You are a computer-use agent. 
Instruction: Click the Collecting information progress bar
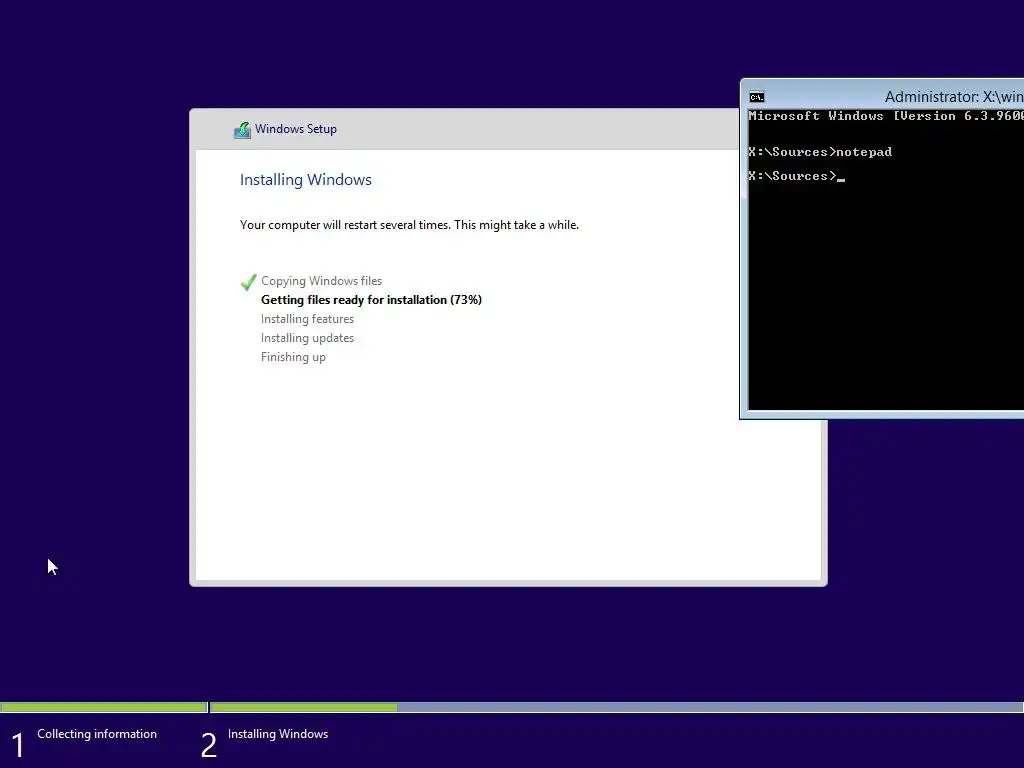tap(104, 707)
